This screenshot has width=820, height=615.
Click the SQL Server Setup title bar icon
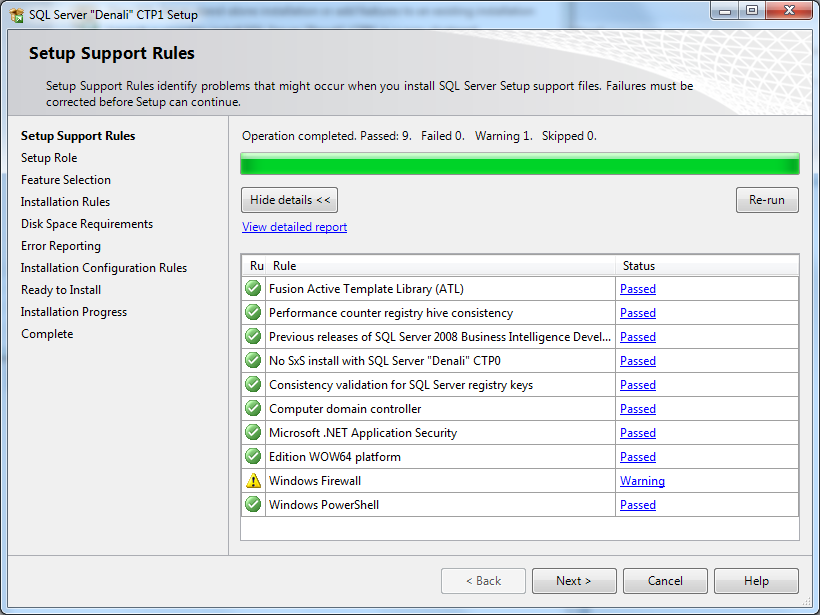(17, 15)
